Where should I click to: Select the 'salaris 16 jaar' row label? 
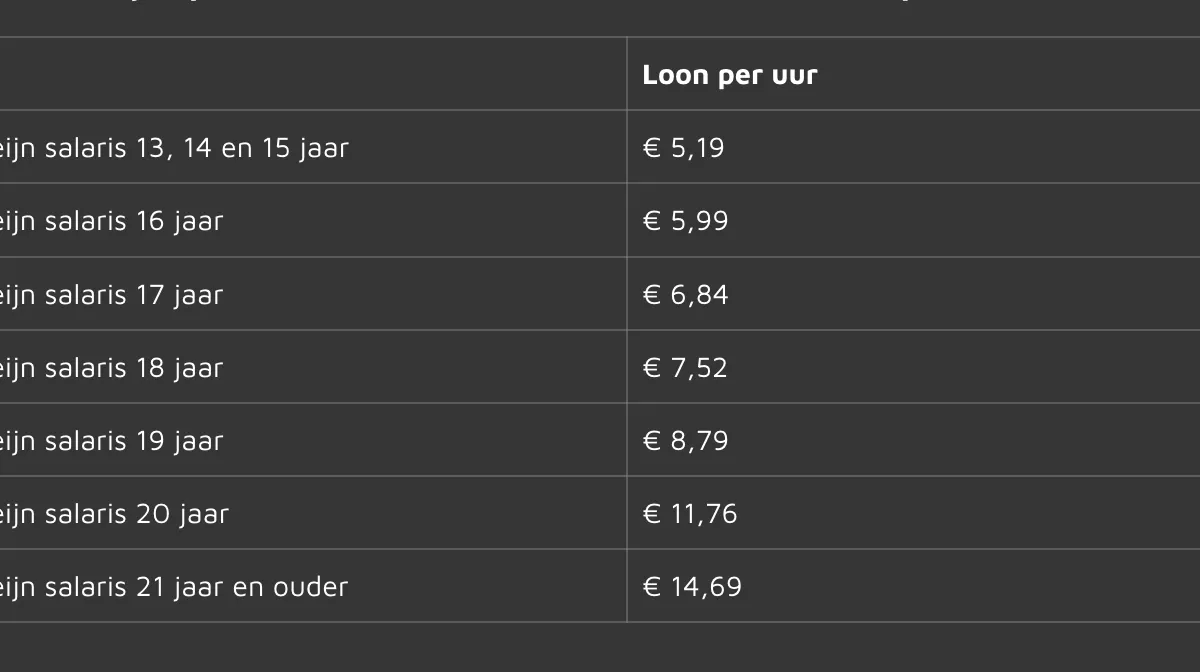pos(111,221)
